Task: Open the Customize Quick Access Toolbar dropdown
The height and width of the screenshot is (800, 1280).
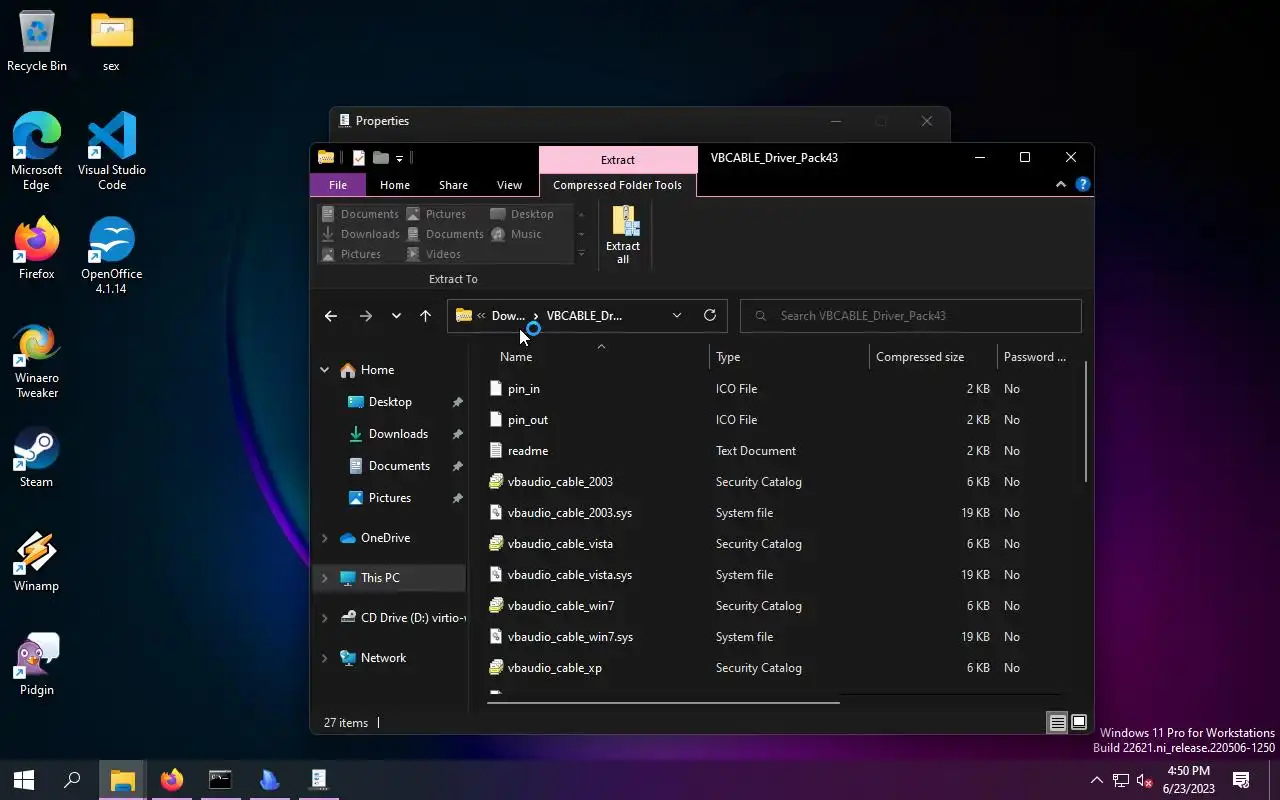Action: 399,158
